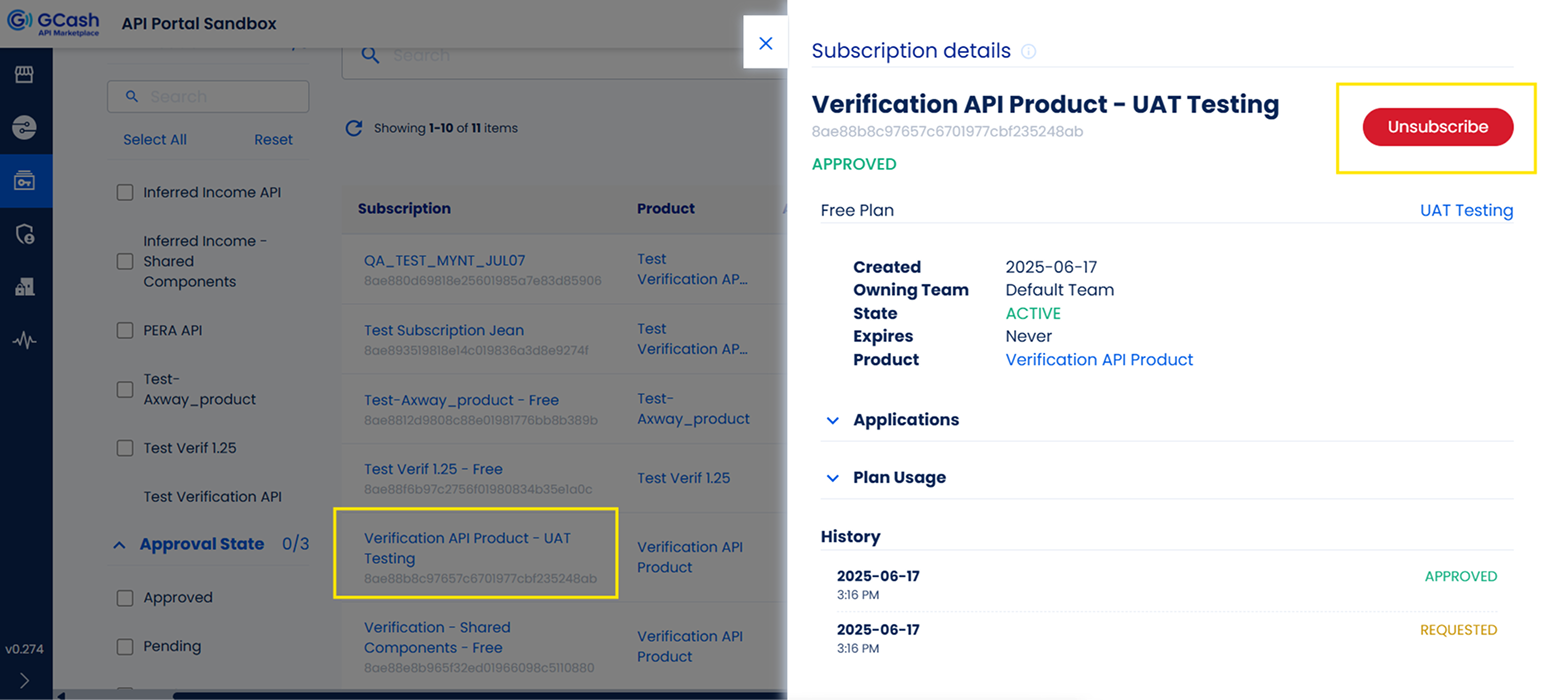Screen dimensions: 1552x700
Task: Click the ACTIVE state value
Action: pyautogui.click(x=1033, y=313)
